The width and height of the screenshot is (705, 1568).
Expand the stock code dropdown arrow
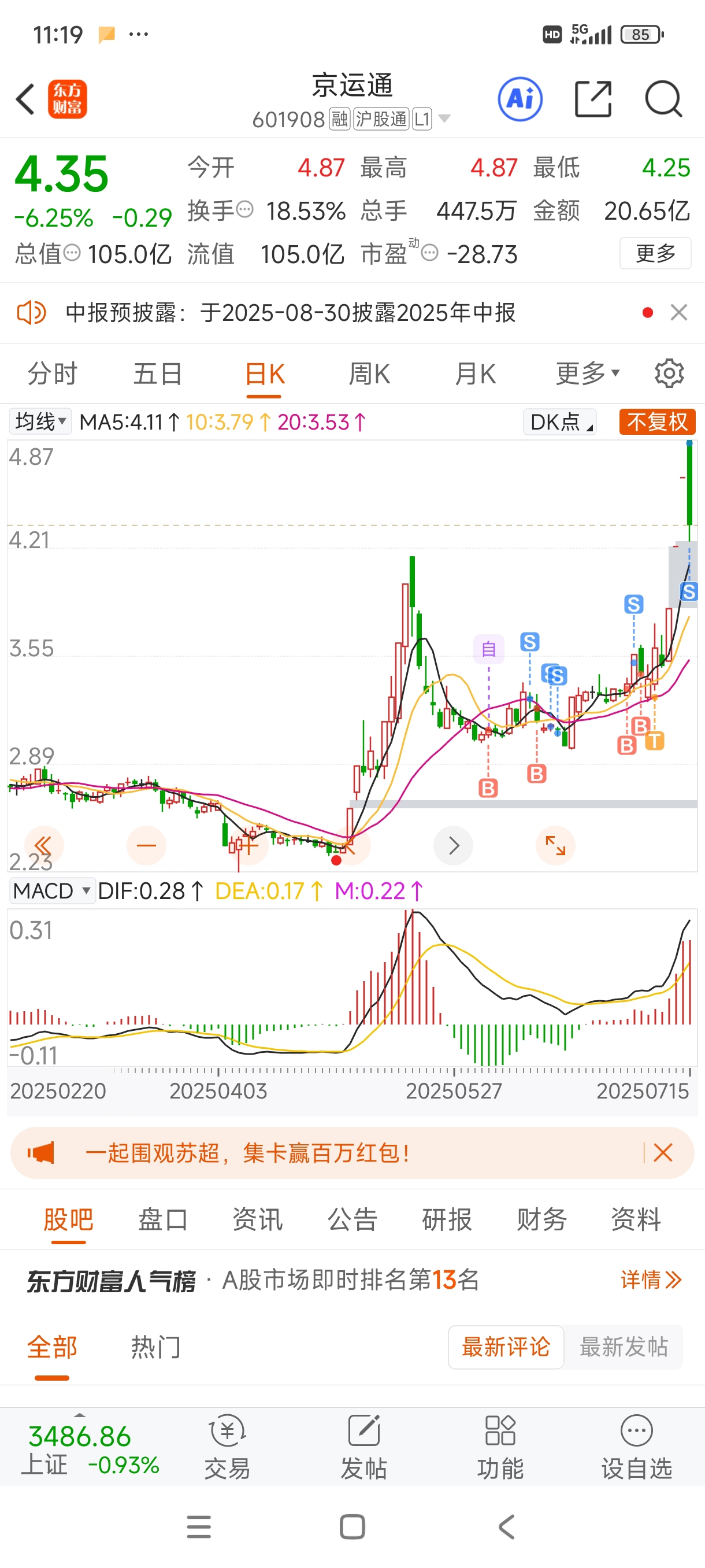click(x=444, y=119)
